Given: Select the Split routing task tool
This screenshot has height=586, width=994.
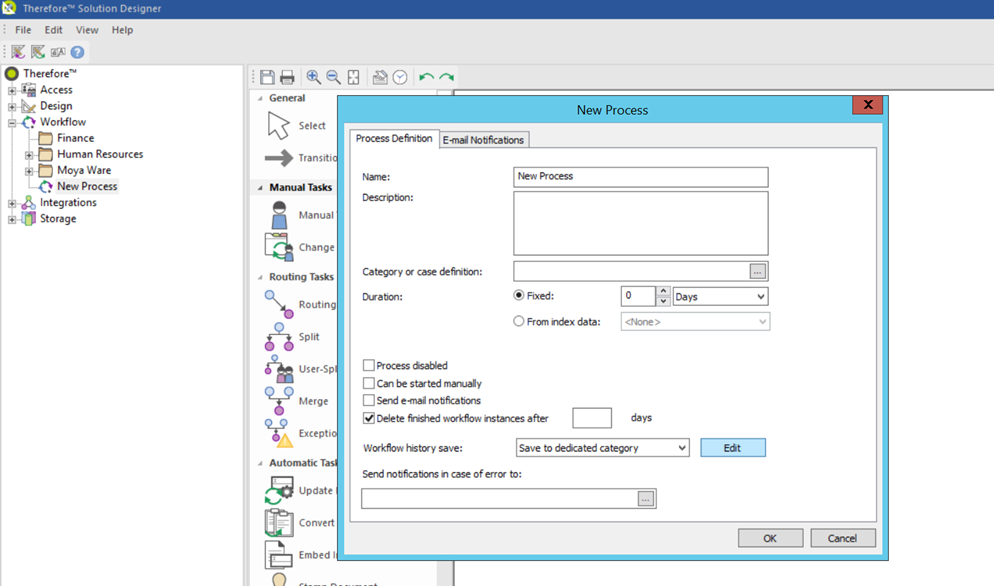Looking at the screenshot, I should tap(281, 337).
